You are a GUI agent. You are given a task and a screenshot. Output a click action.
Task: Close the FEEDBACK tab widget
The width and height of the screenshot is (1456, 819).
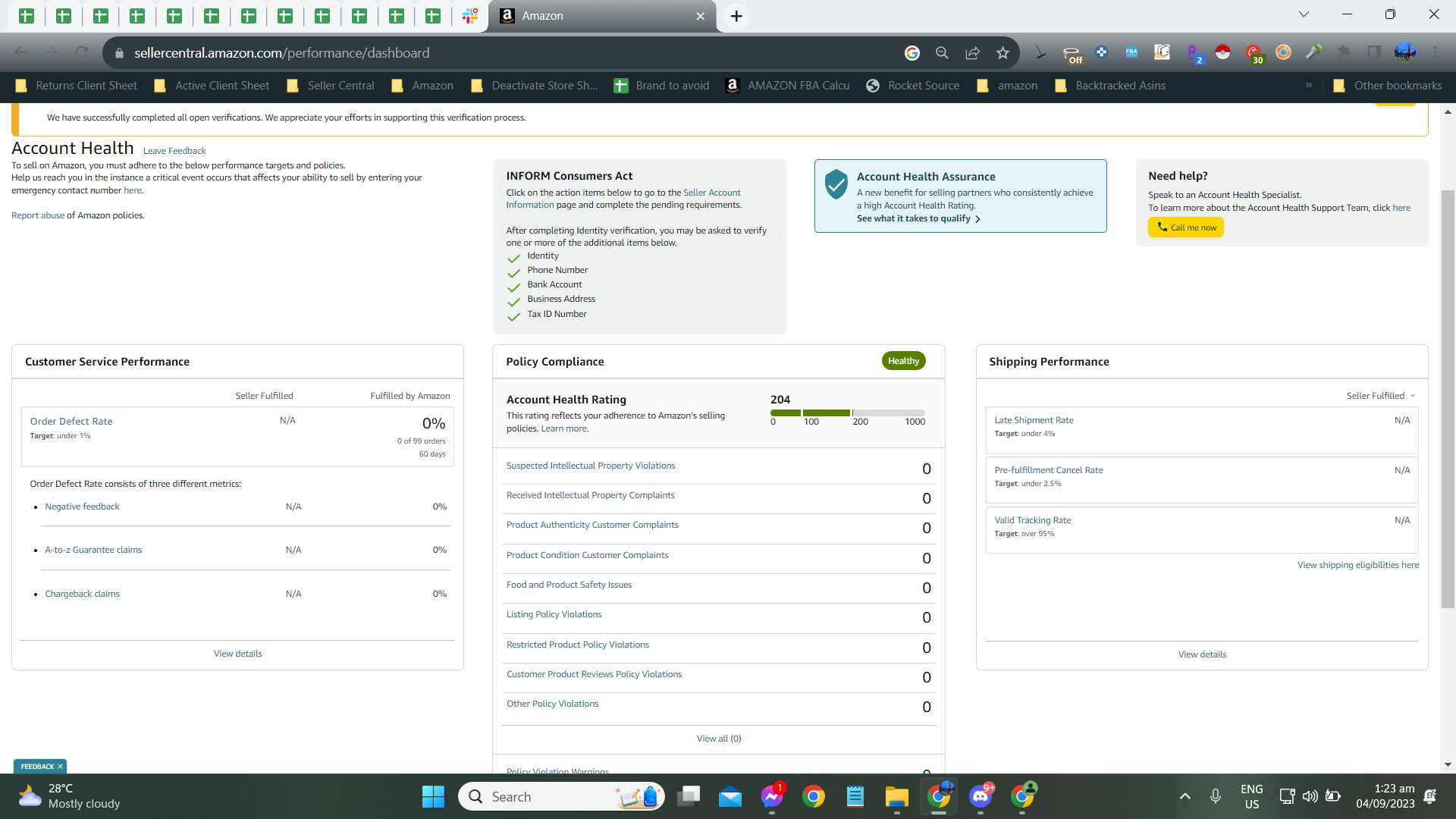click(x=60, y=767)
